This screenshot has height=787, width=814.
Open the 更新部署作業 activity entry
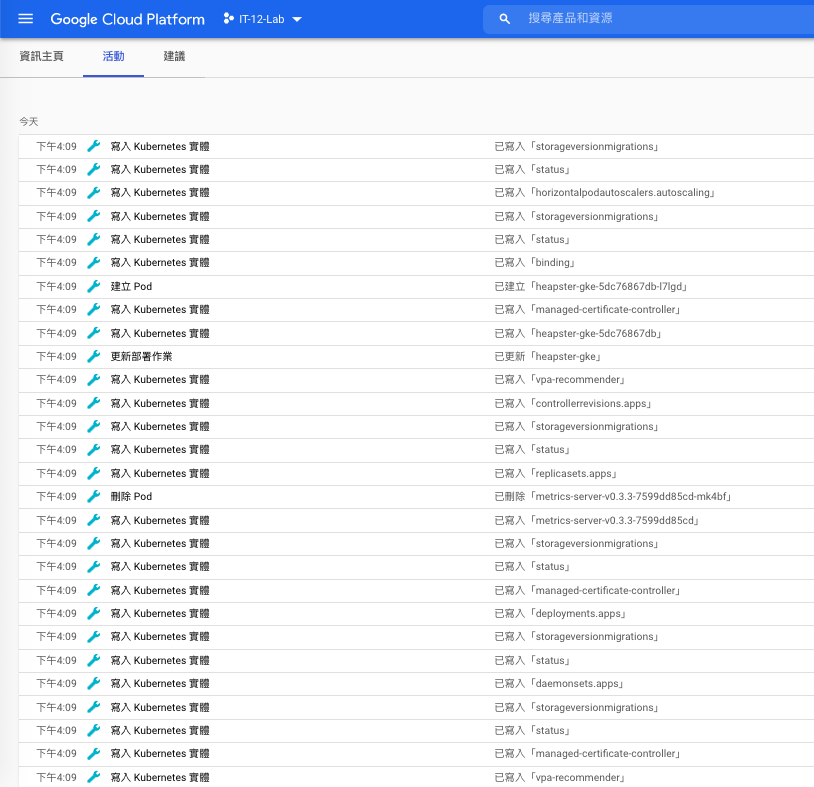coord(141,357)
